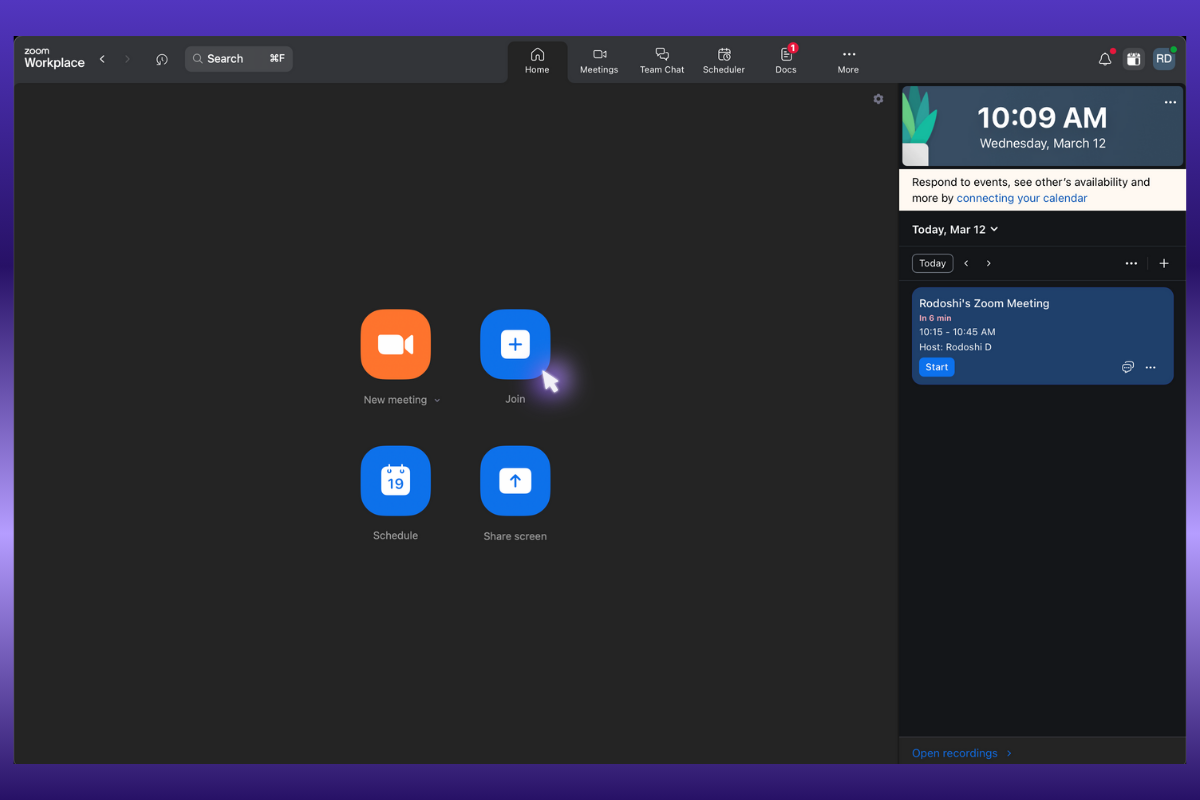Go back with the left arrow

pyautogui.click(x=102, y=59)
